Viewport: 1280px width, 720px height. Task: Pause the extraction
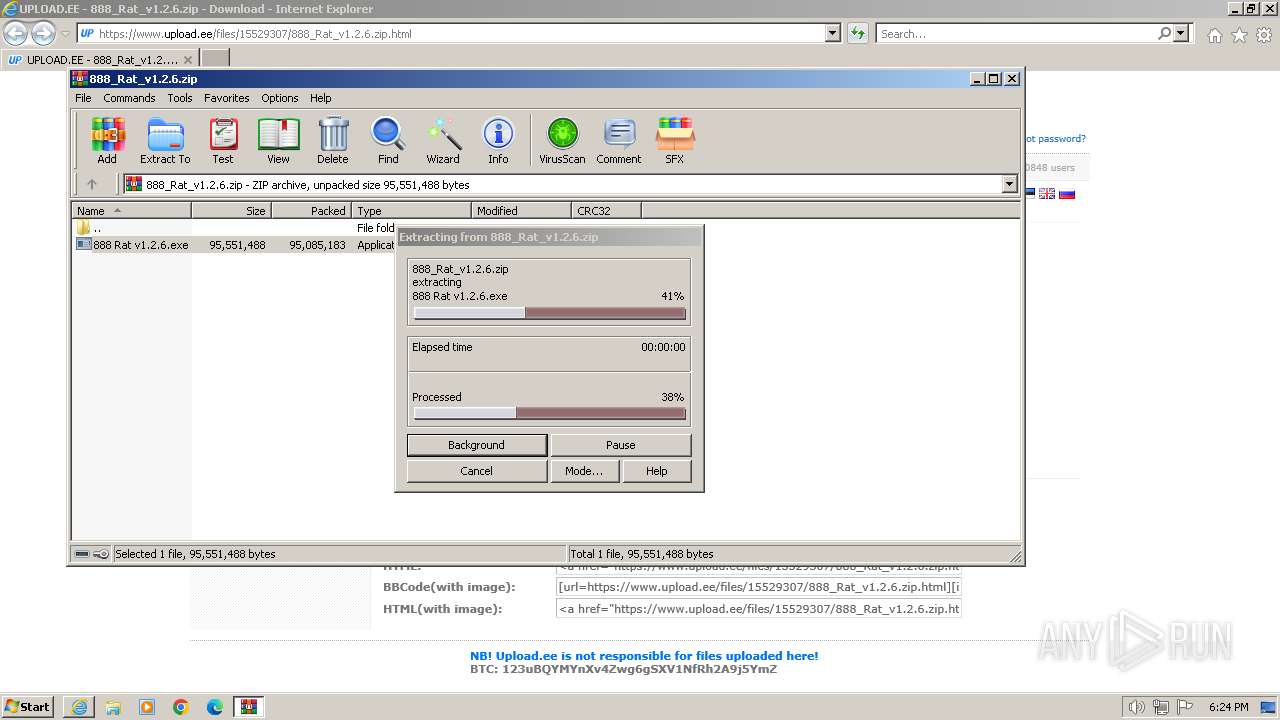tap(621, 445)
